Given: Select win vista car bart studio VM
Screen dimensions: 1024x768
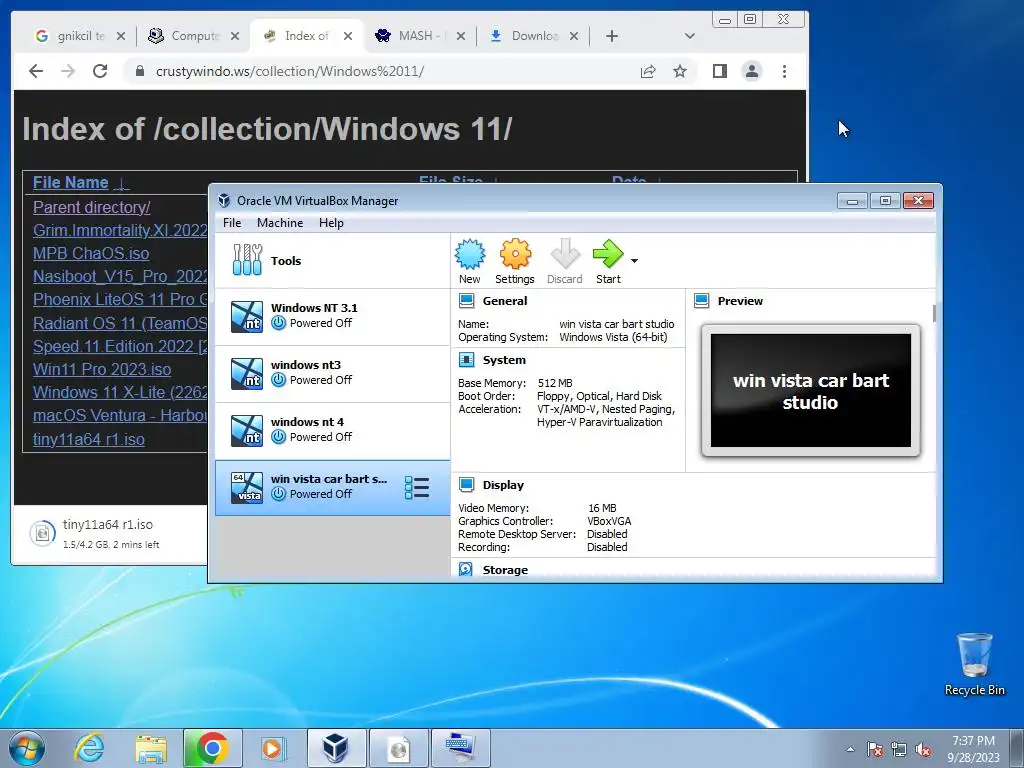Looking at the screenshot, I should 332,487.
